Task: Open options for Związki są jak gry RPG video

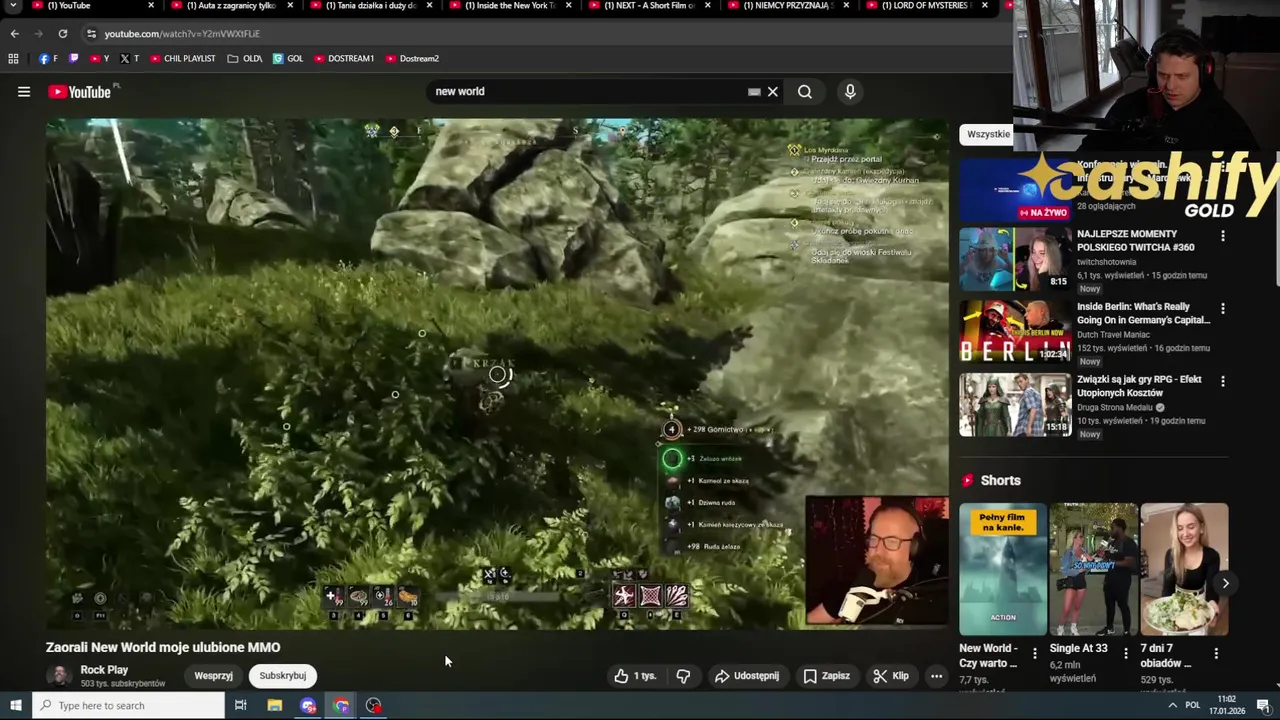Action: [x=1222, y=381]
